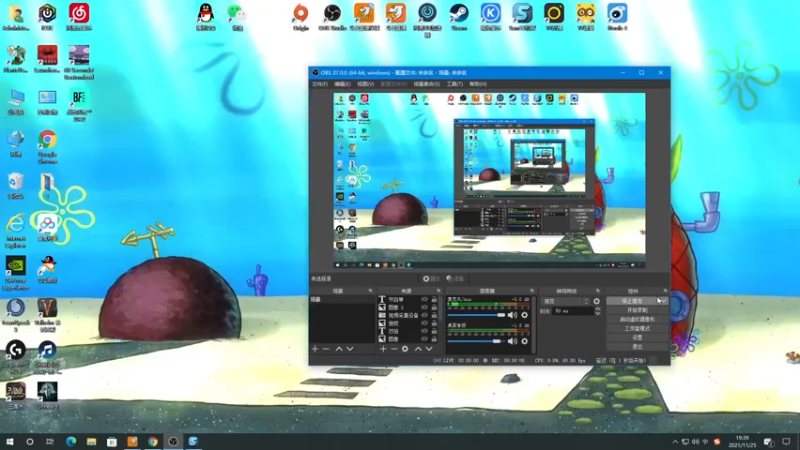This screenshot has height=450, width=800.
Task: Move source up with arrow icon
Action: point(418,349)
